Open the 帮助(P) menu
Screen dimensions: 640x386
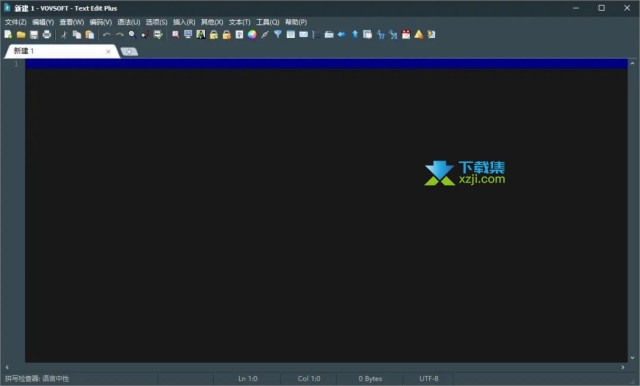tap(296, 22)
